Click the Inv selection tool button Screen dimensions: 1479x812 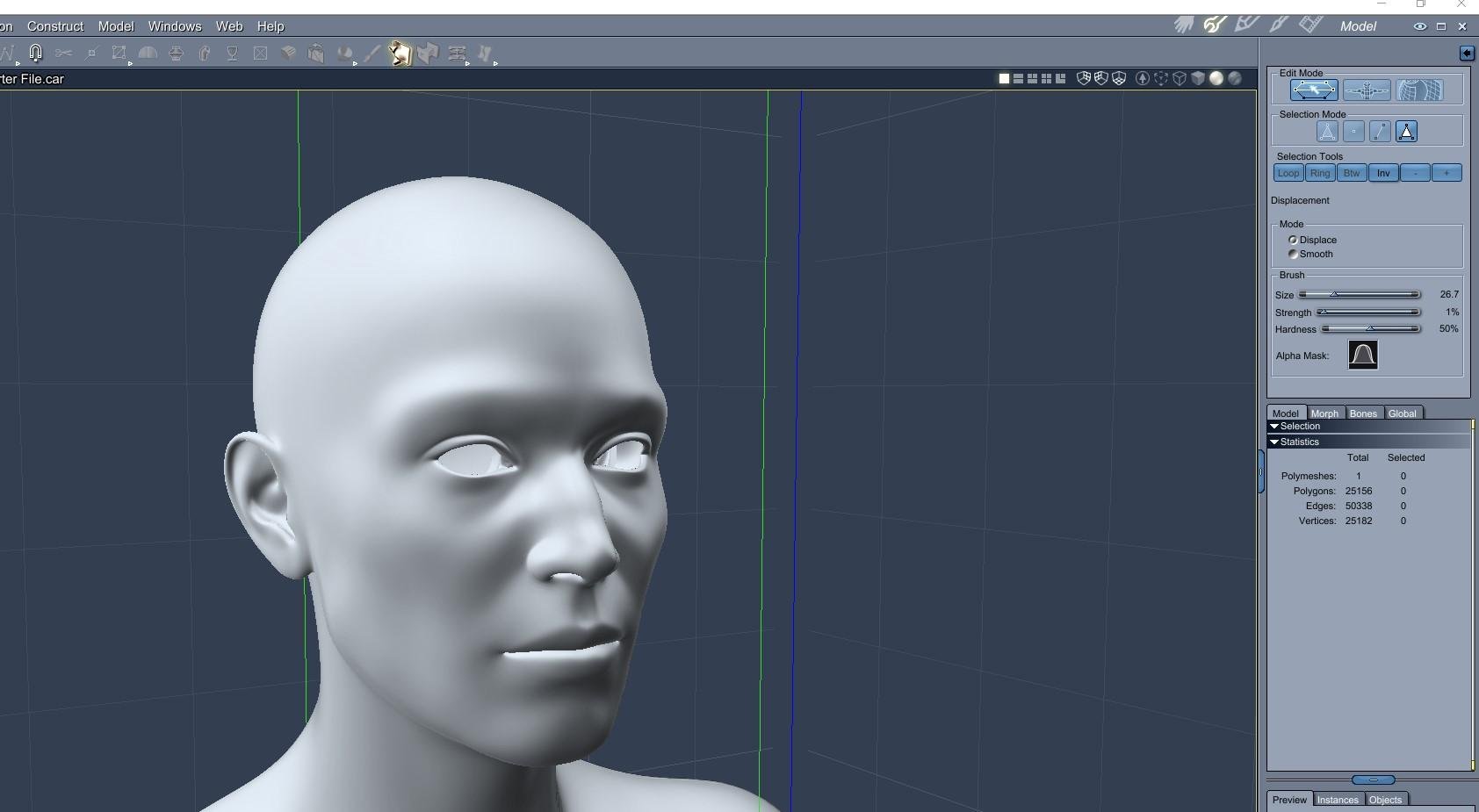1383,173
